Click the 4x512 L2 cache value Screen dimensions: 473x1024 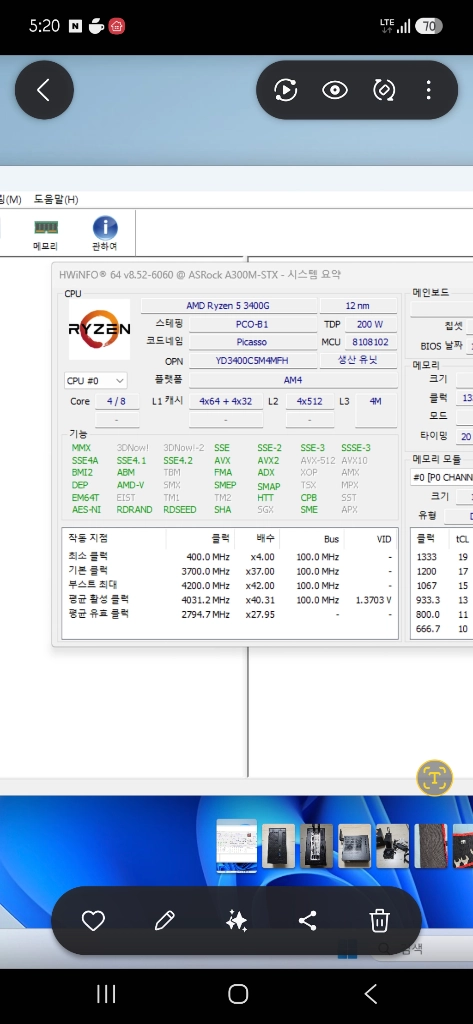(310, 401)
